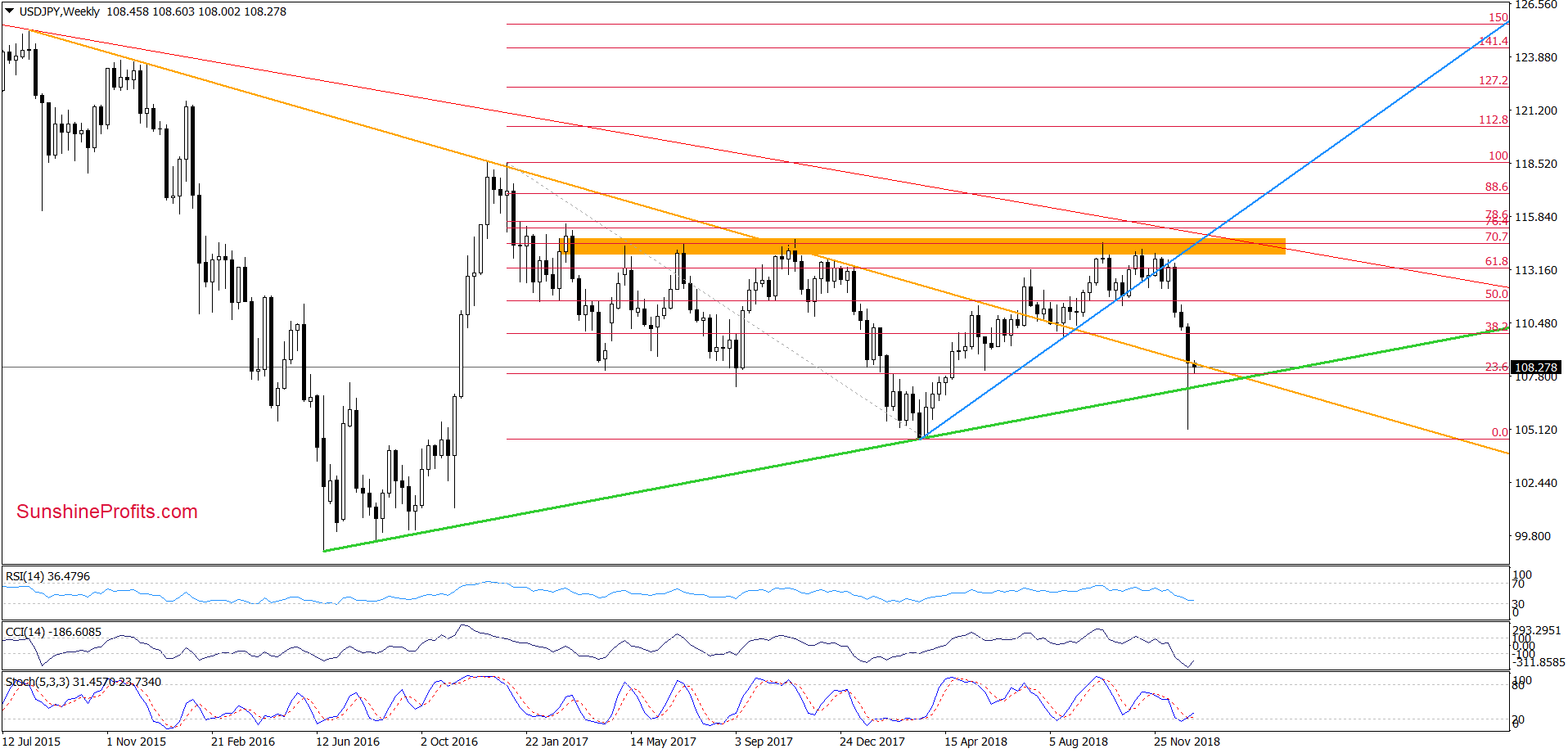Image resolution: width=1568 pixels, height=753 pixels.
Task: Select the price axis value 113.160
Action: tap(1536, 270)
